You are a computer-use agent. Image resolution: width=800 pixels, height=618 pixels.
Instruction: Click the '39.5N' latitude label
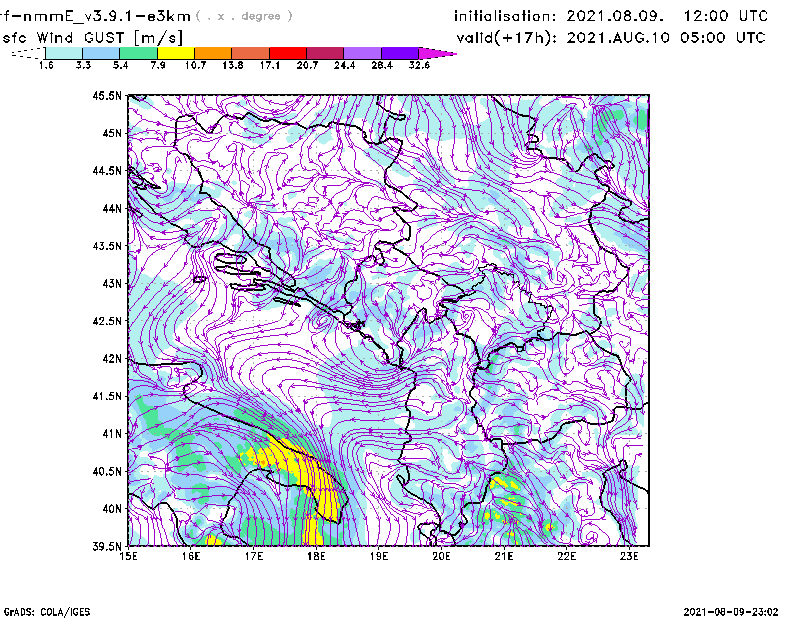pos(108,546)
